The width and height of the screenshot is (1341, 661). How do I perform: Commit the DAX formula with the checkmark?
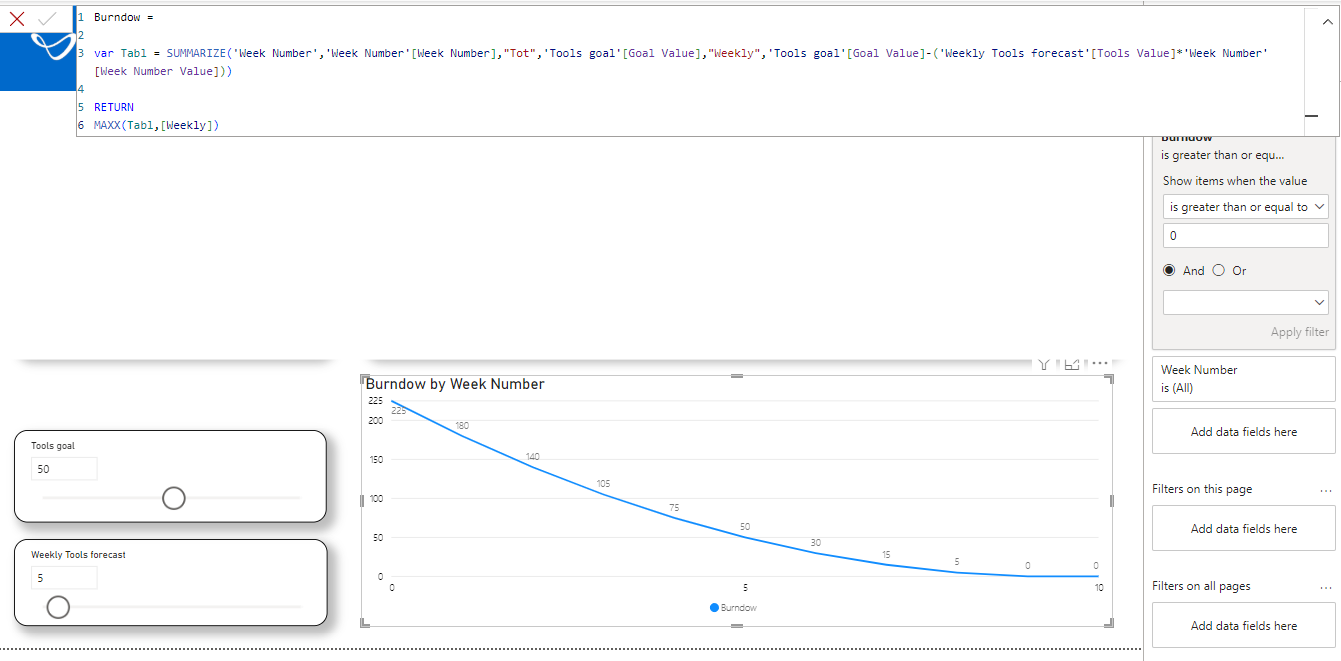tap(46, 18)
